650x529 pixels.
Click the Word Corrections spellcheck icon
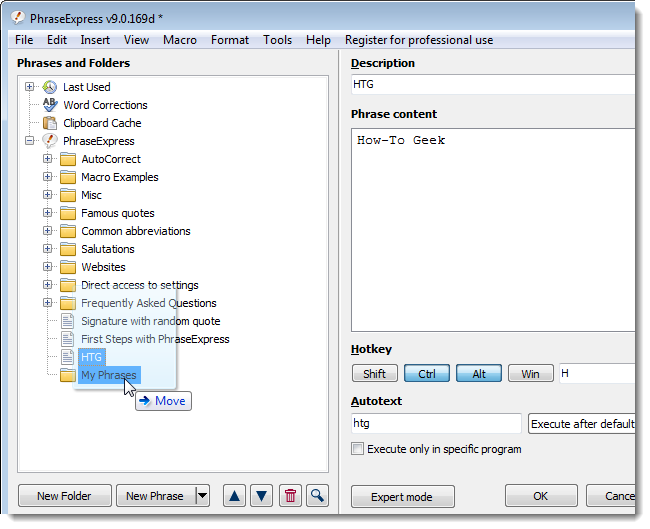coord(50,105)
